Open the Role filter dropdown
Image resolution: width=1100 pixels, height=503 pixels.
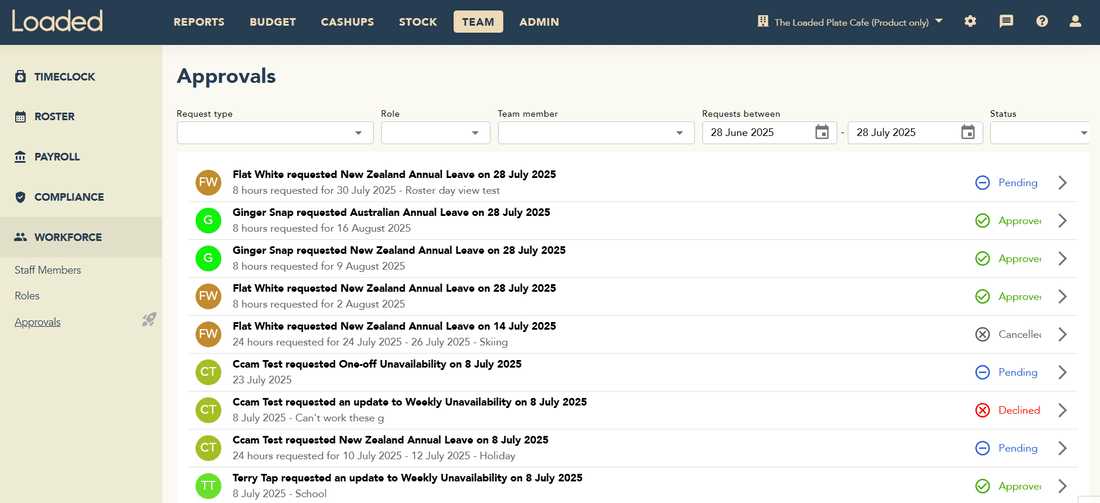(436, 133)
